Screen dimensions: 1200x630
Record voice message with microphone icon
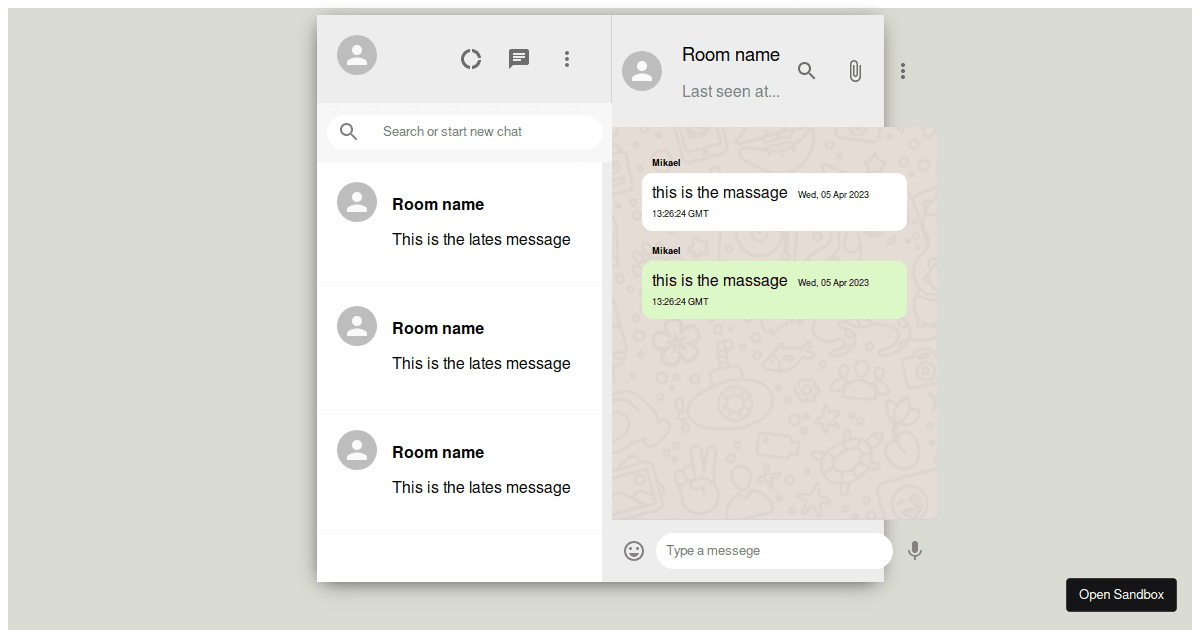tap(914, 551)
